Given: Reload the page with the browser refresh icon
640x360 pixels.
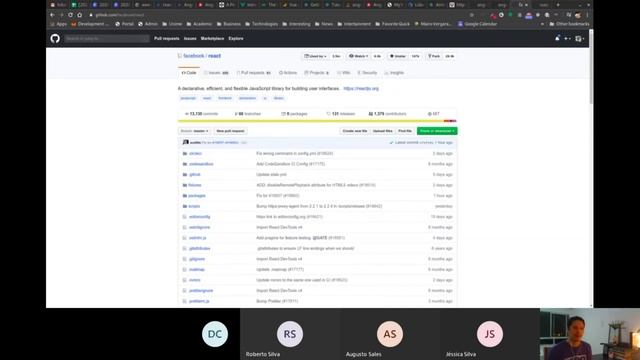Looking at the screenshot, I should [x=70, y=15].
